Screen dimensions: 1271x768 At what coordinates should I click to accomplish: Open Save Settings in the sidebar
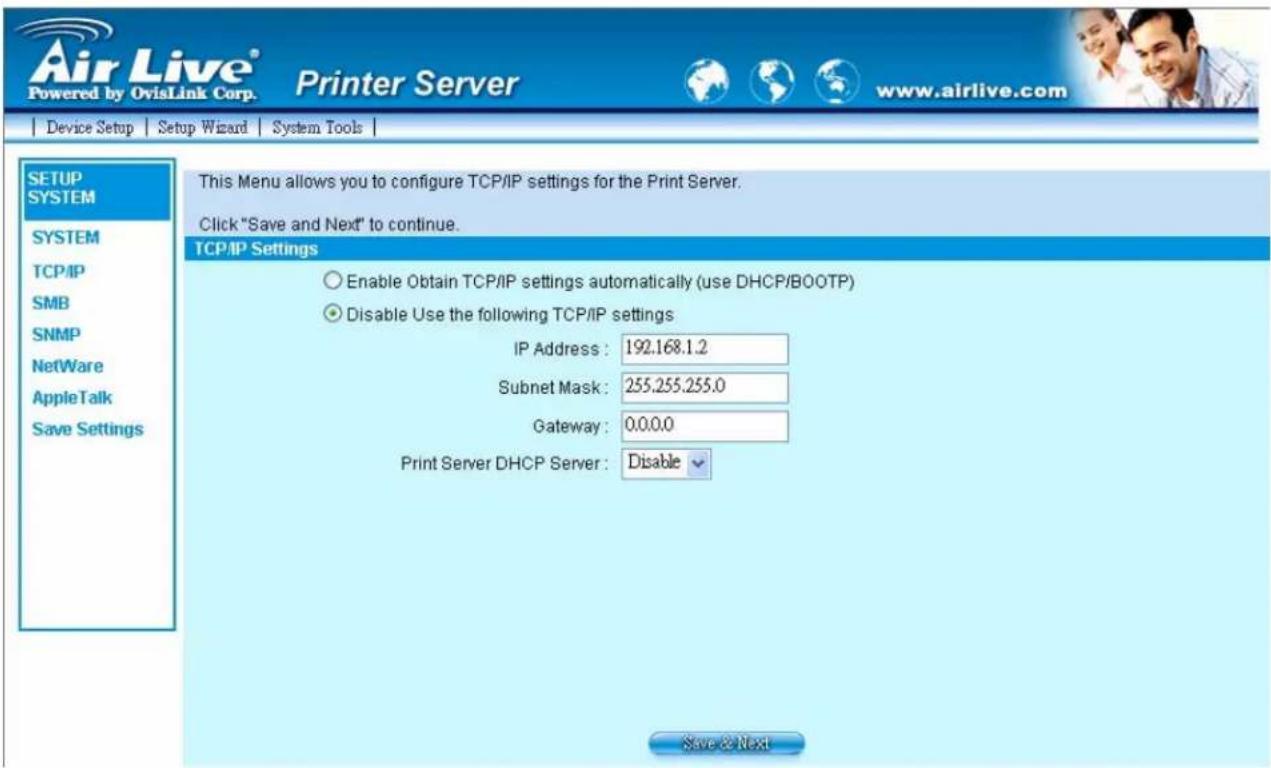coord(88,429)
